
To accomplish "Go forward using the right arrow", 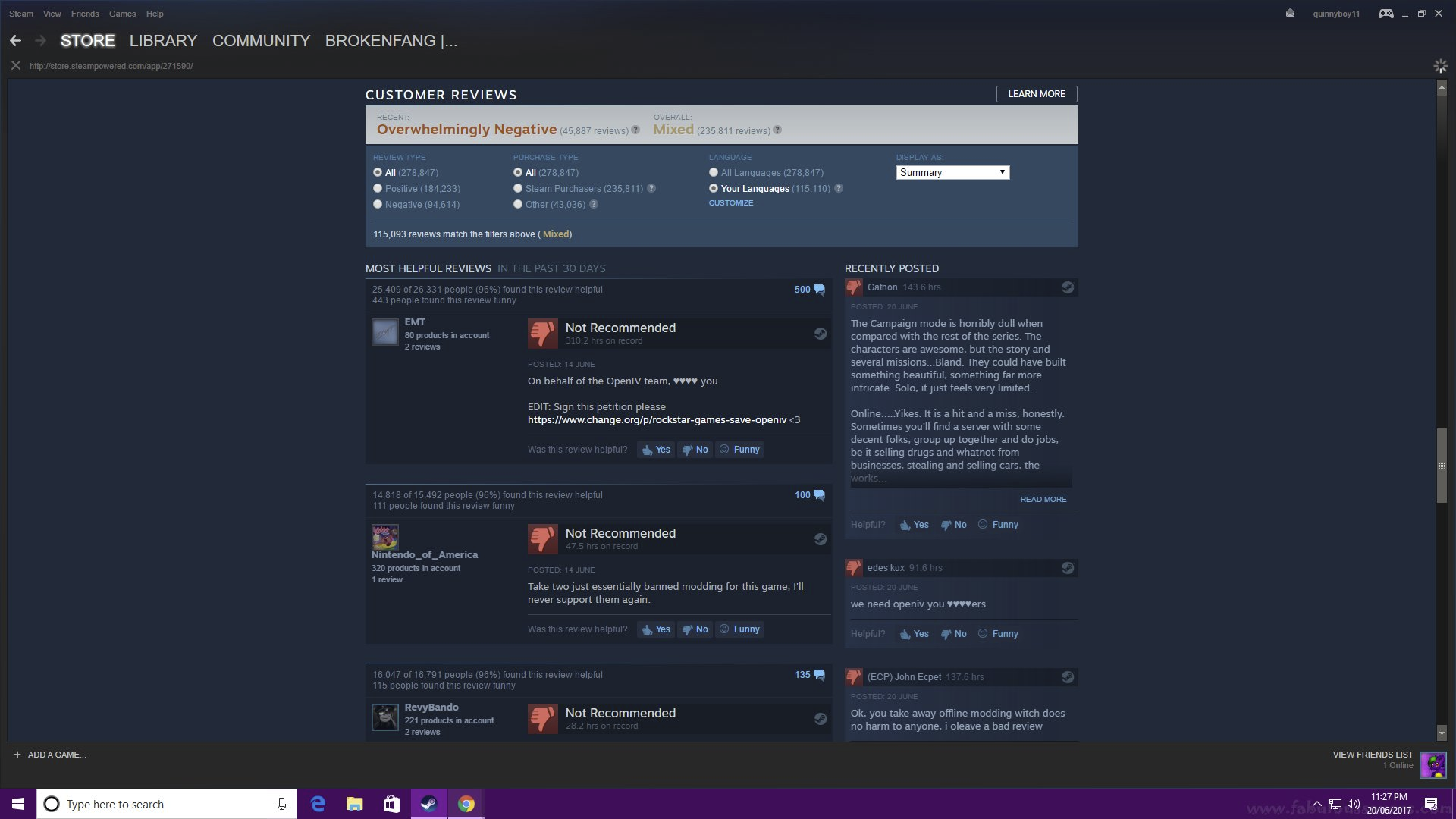I will (41, 41).
